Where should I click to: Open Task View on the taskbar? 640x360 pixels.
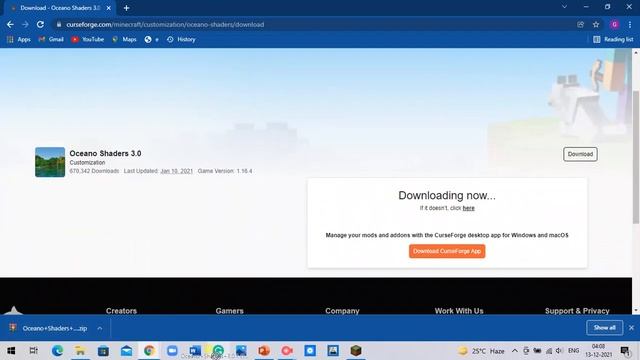[x=34, y=351]
